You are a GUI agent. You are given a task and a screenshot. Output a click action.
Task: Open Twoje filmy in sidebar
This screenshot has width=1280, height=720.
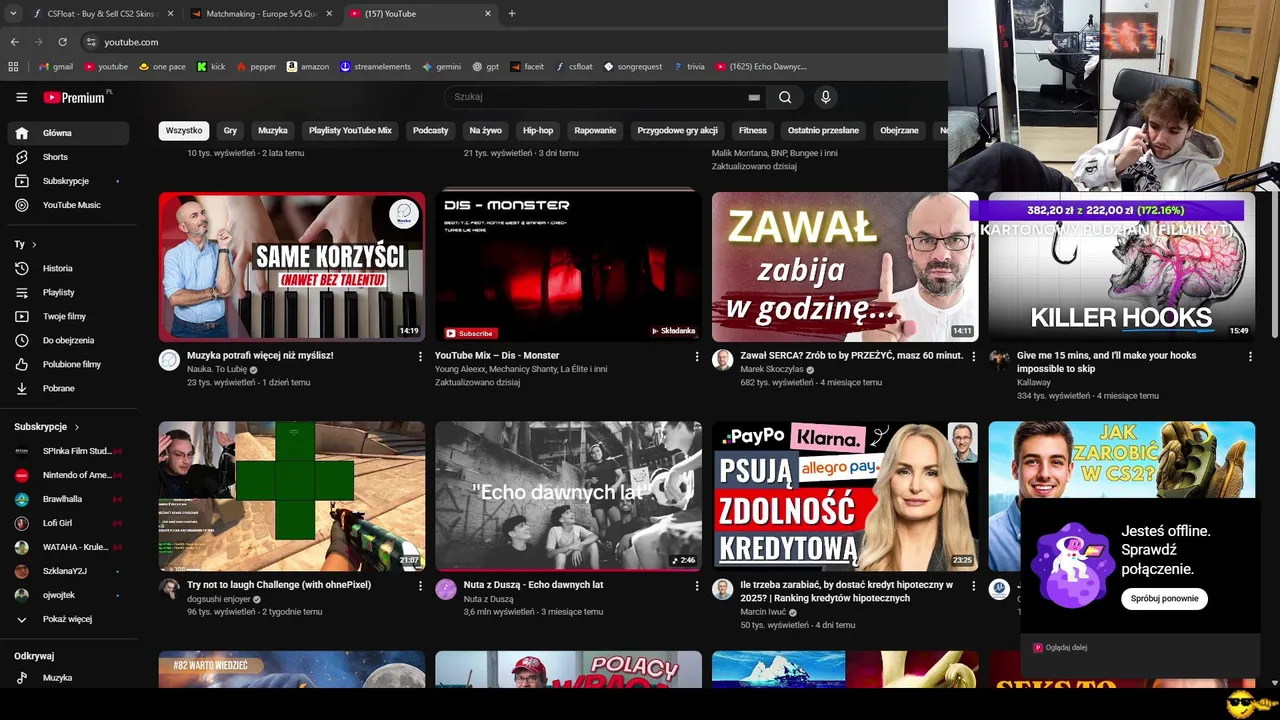(x=68, y=316)
